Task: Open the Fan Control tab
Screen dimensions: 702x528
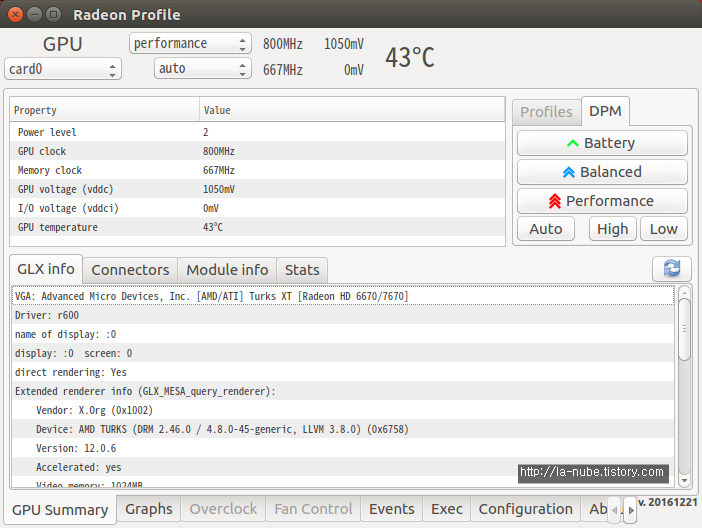Action: point(313,509)
